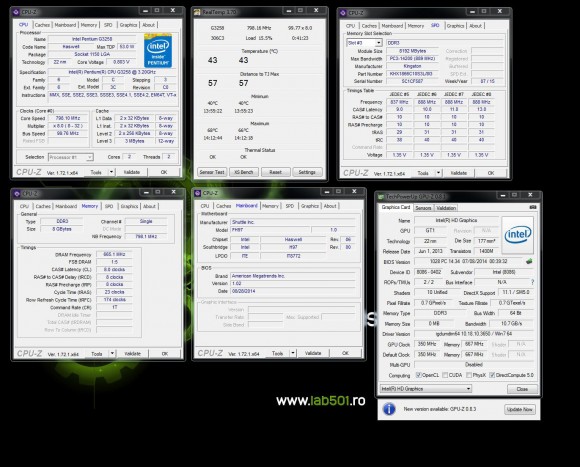Click the Update Now button
This screenshot has width=580, height=467.
pos(519,409)
